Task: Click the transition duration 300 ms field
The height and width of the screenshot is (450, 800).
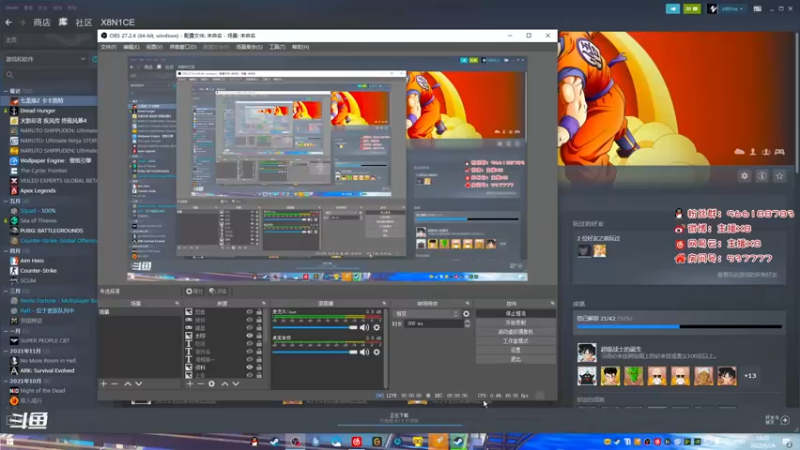Action: (434, 323)
